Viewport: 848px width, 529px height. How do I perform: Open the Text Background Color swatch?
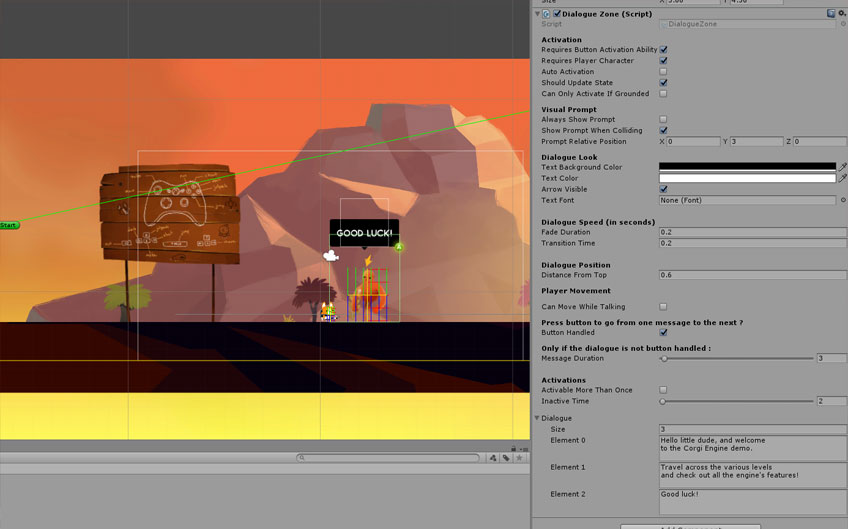pyautogui.click(x=747, y=167)
